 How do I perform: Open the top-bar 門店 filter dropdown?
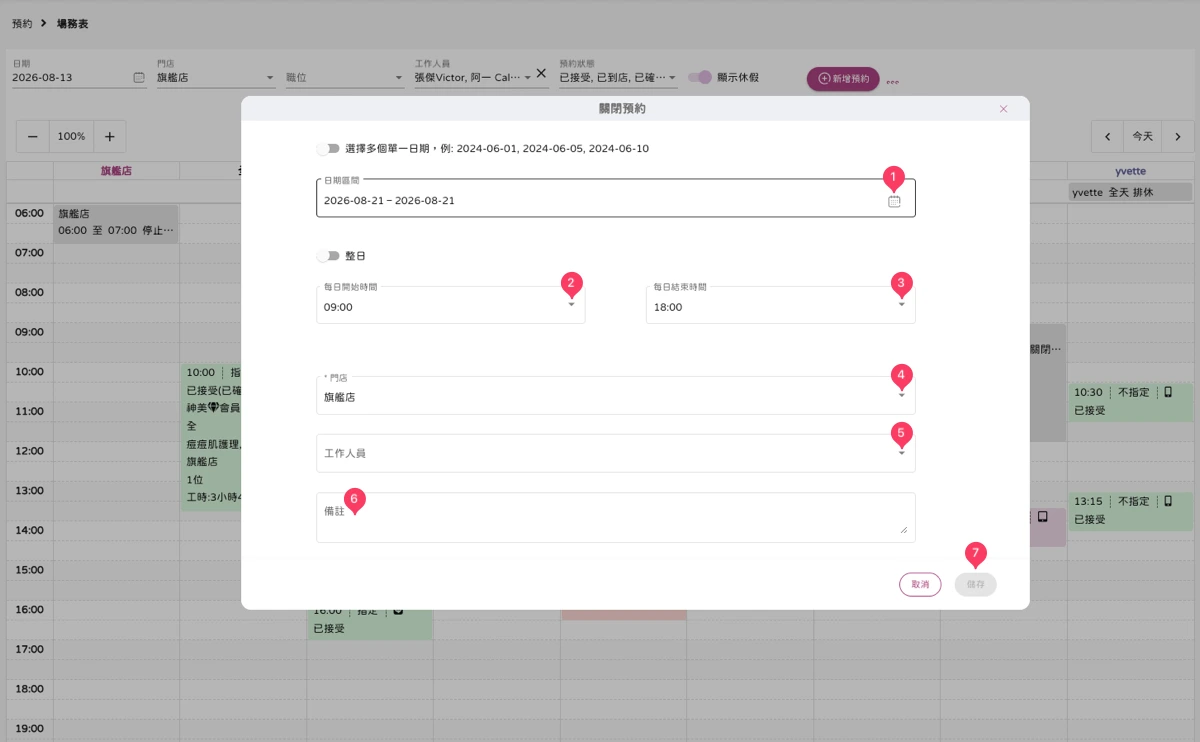(216, 77)
